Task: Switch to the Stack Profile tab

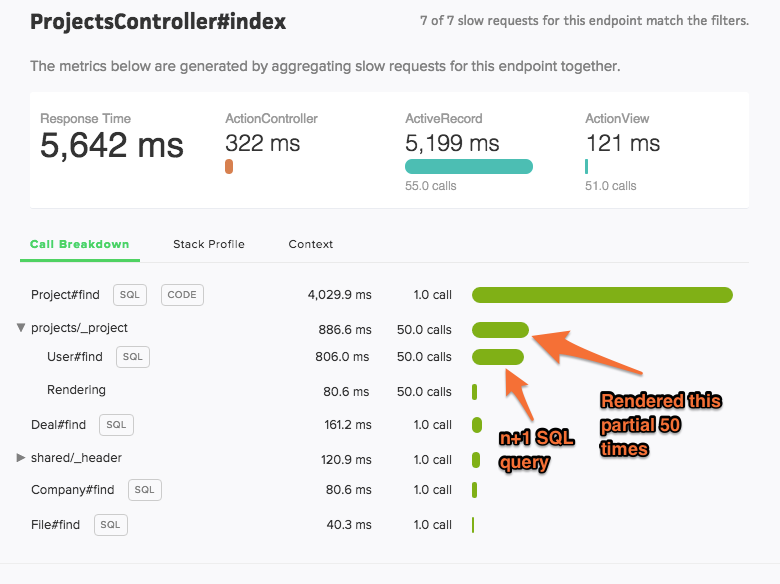Action: click(x=209, y=244)
